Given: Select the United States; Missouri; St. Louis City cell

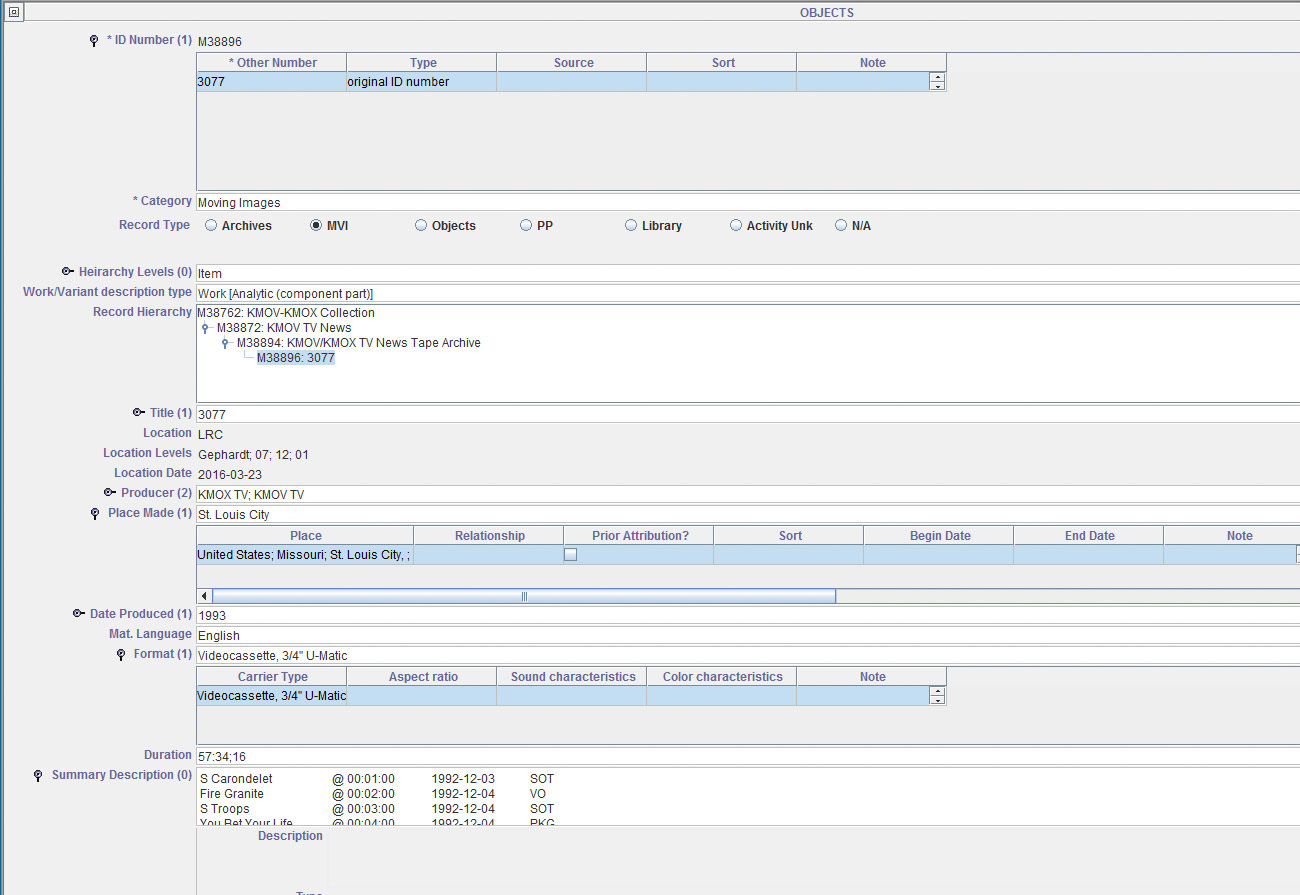Looking at the screenshot, I should click(x=305, y=555).
